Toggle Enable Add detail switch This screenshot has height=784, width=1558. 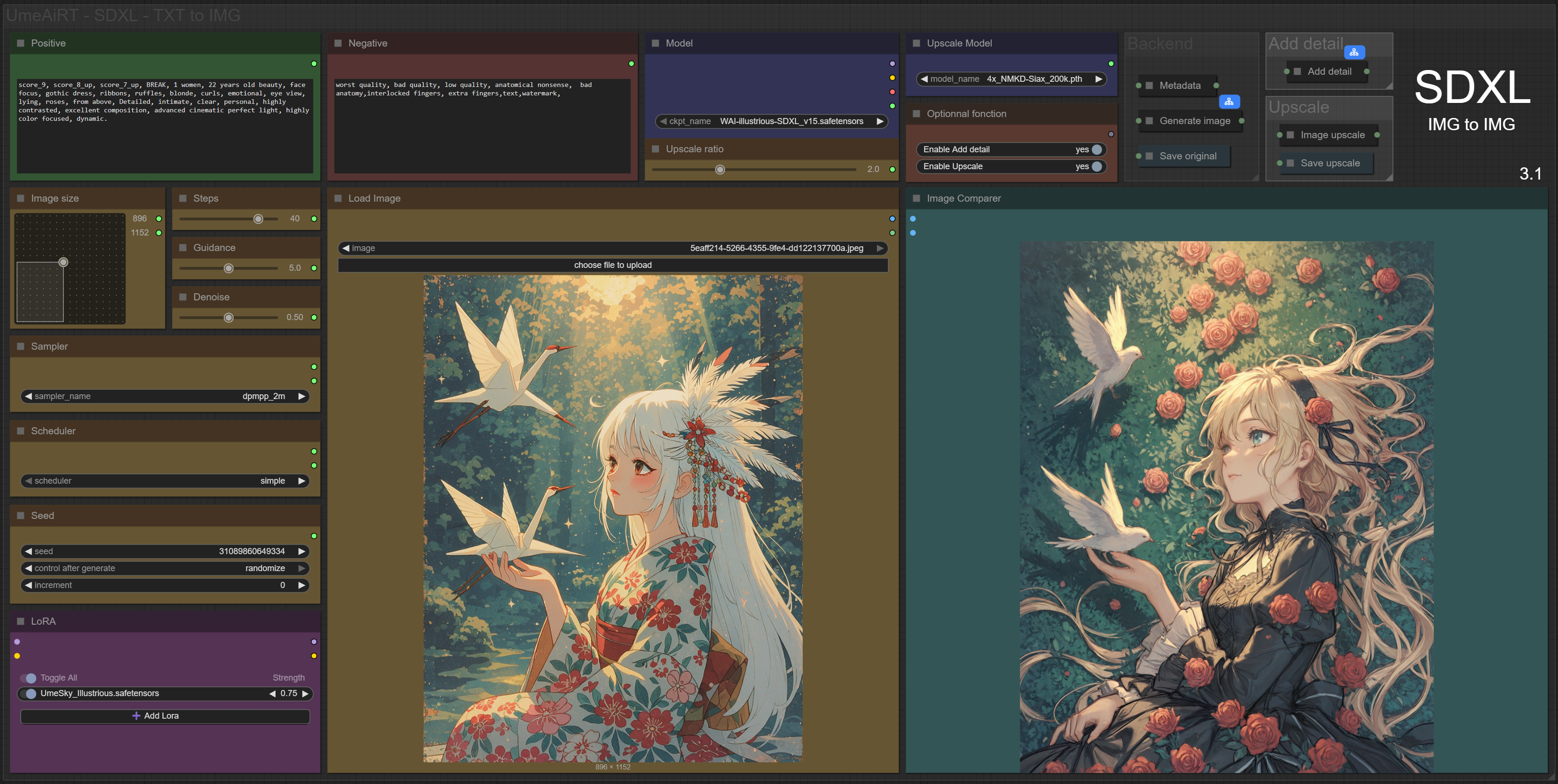[x=1097, y=149]
